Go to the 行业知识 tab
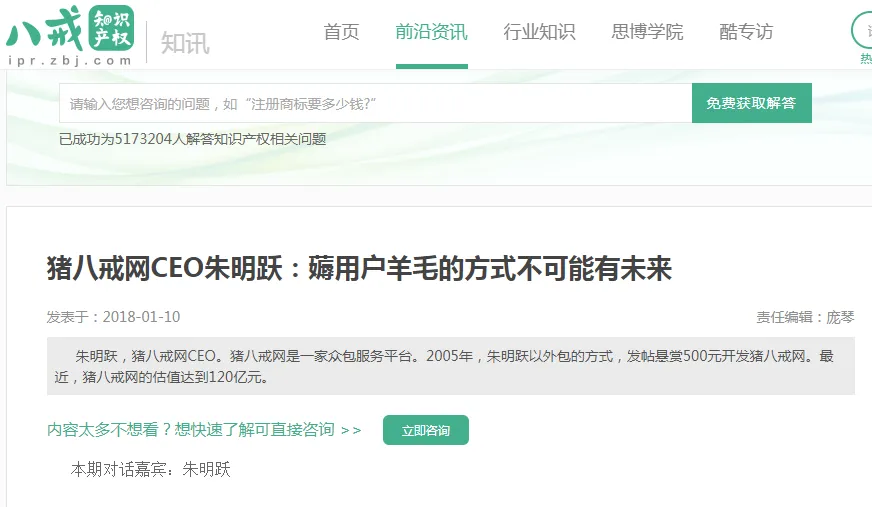The image size is (872, 507). [539, 32]
